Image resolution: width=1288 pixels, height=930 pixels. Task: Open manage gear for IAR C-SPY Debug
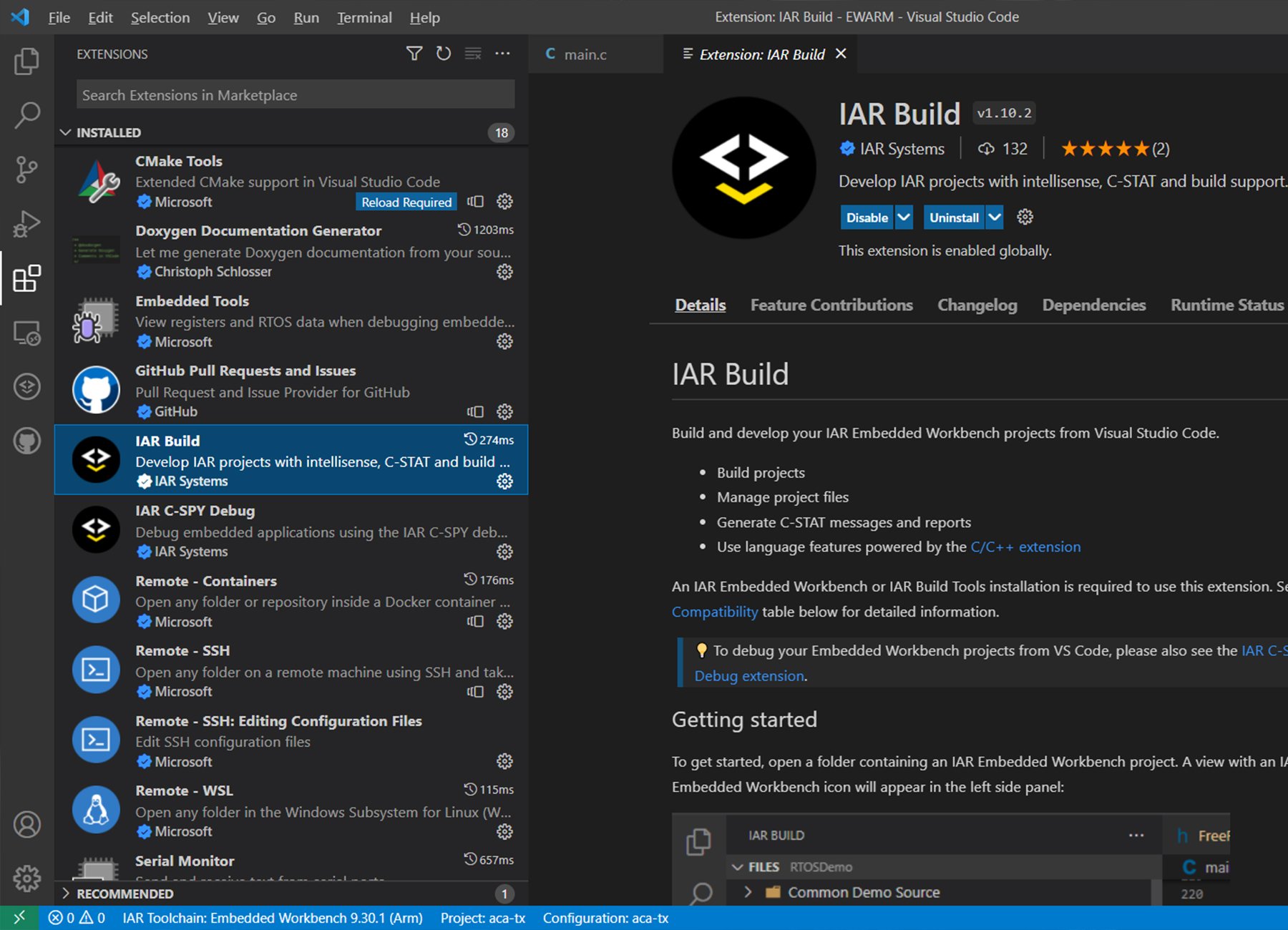click(504, 552)
